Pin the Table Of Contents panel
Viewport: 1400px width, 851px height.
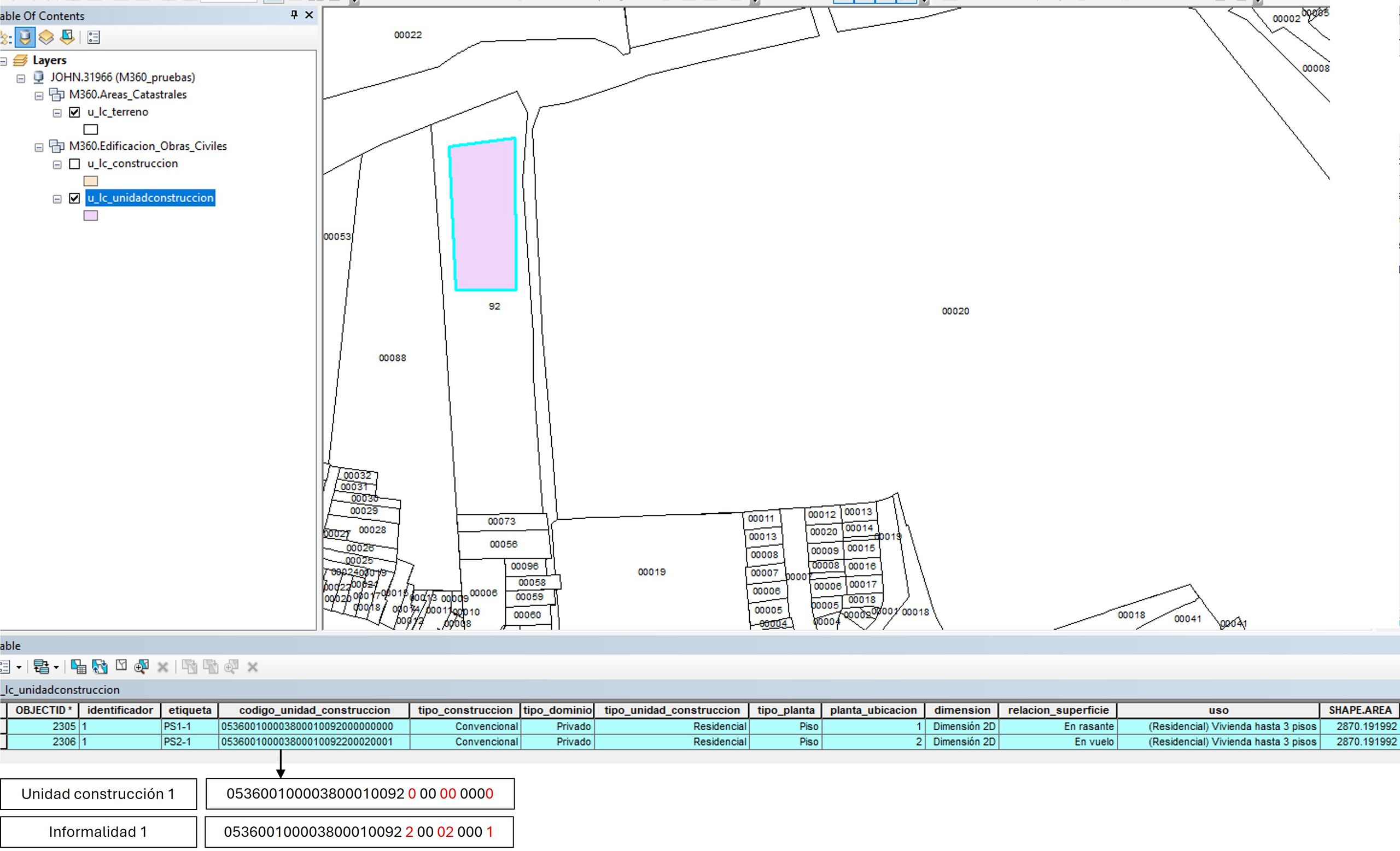pos(294,15)
